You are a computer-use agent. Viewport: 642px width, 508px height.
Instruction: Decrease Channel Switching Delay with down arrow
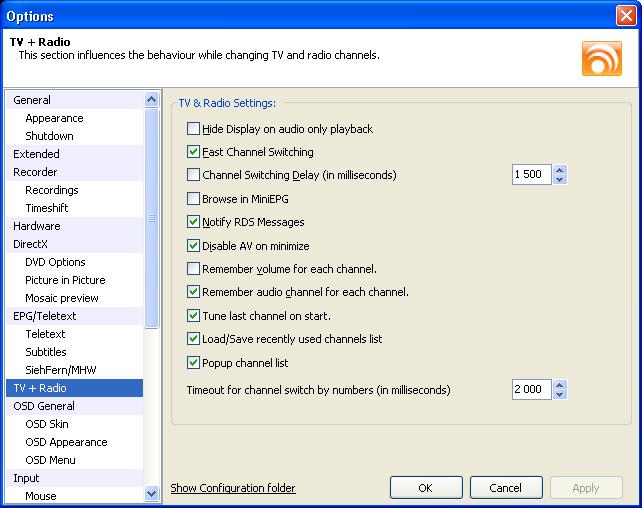coord(559,180)
